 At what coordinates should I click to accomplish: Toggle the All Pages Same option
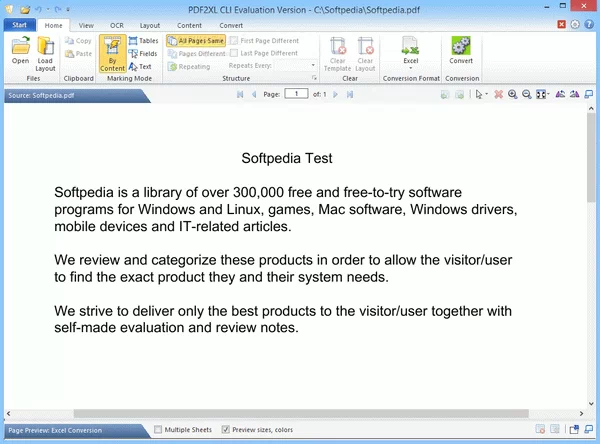point(196,41)
